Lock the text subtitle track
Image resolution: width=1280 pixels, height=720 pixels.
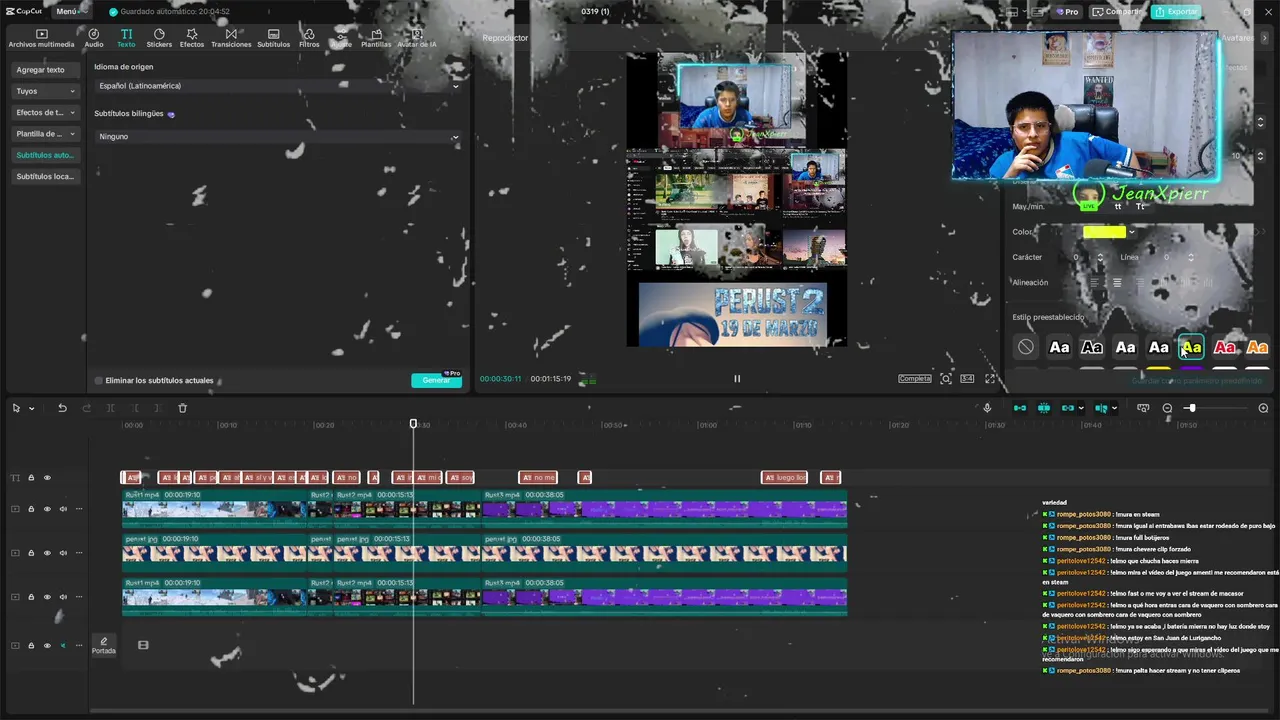(x=31, y=478)
